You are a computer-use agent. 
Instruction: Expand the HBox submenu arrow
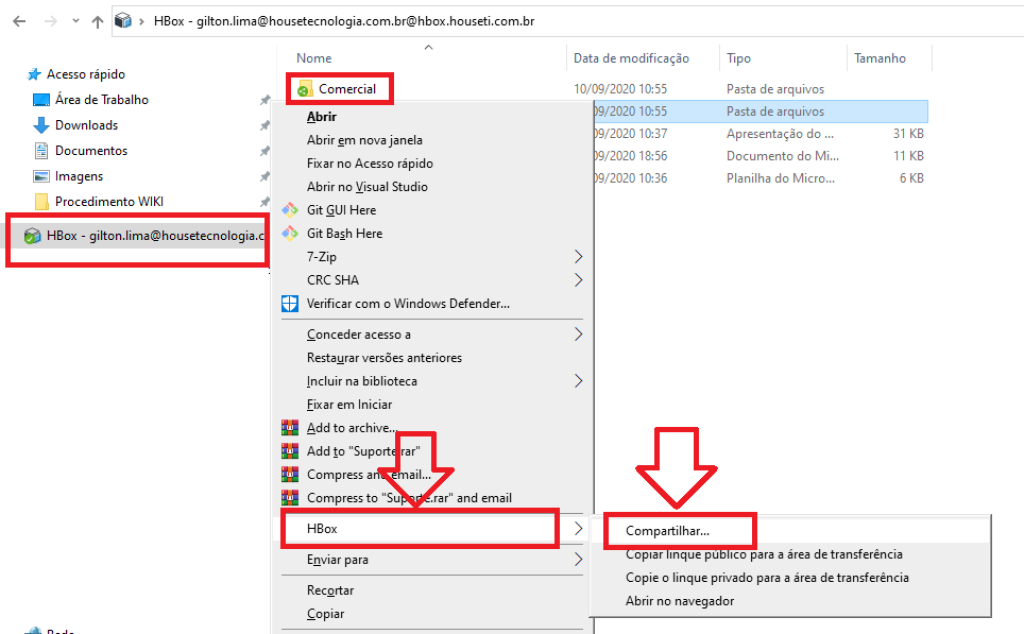(578, 529)
